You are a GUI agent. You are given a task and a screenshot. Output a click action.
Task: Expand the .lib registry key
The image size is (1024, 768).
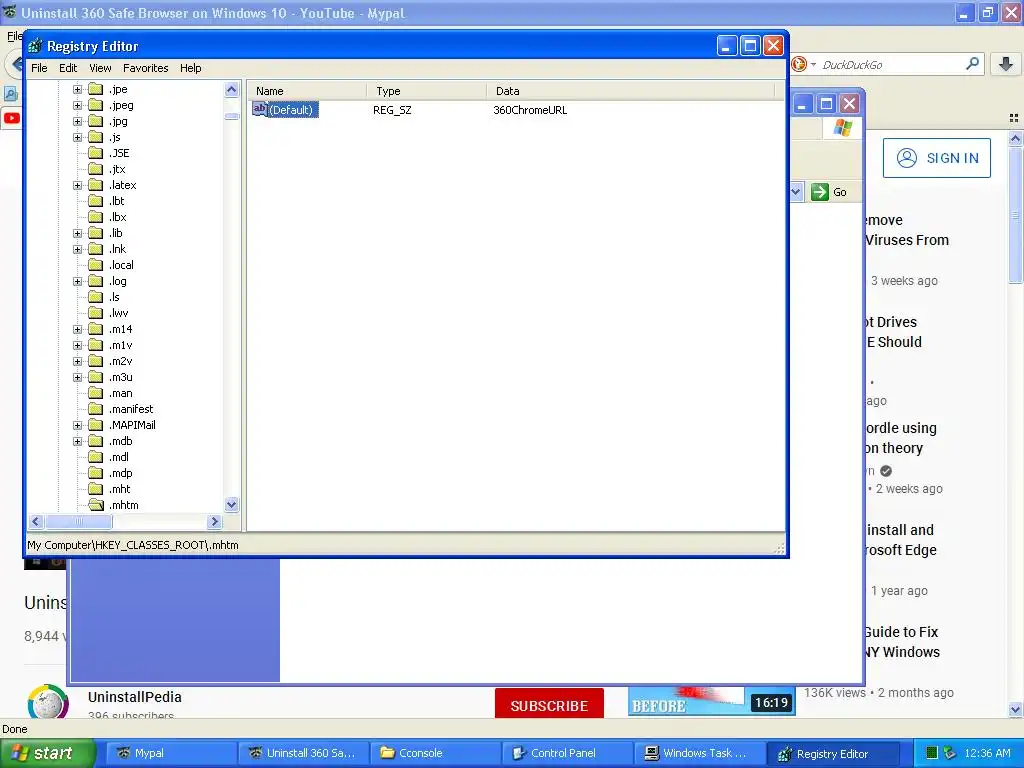click(77, 233)
